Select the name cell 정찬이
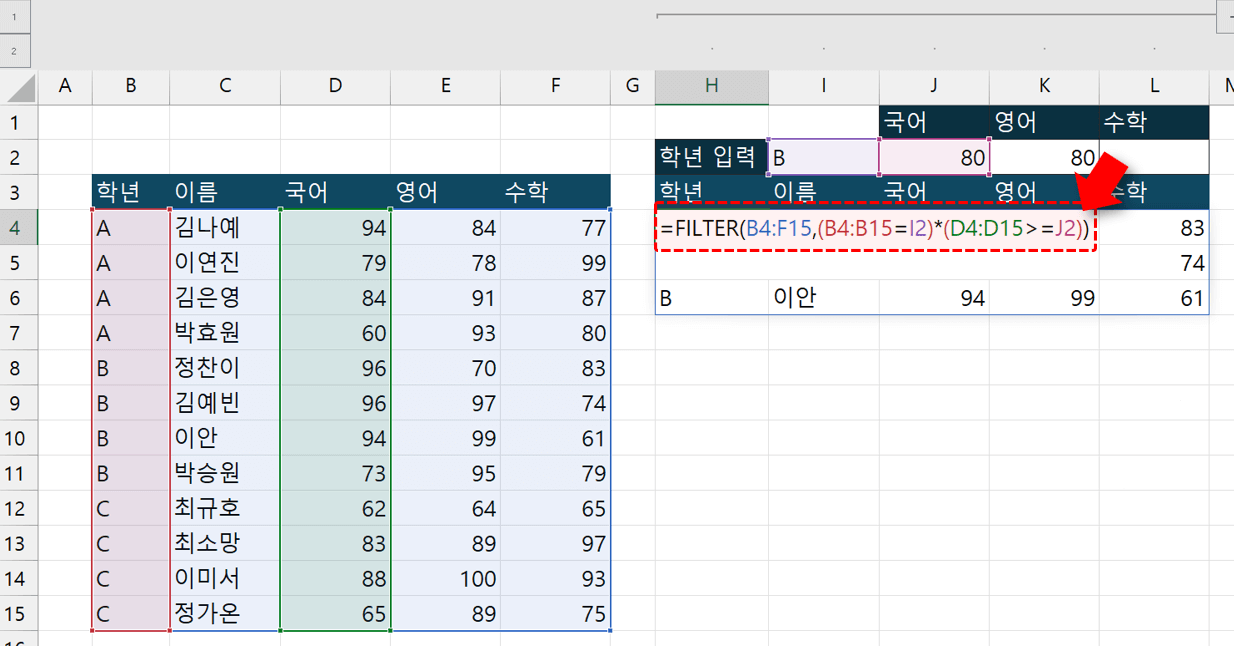 pyautogui.click(x=225, y=368)
